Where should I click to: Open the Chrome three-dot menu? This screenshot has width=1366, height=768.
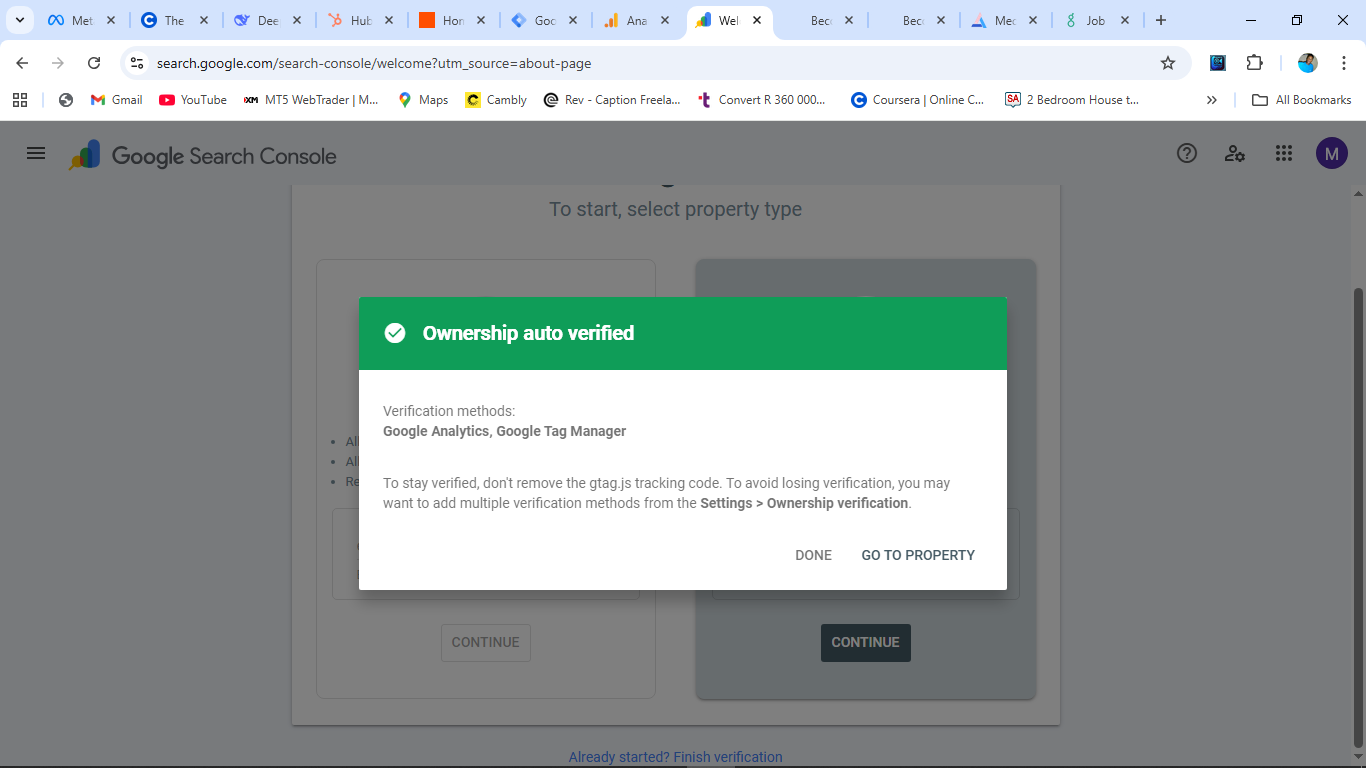pyautogui.click(x=1344, y=63)
